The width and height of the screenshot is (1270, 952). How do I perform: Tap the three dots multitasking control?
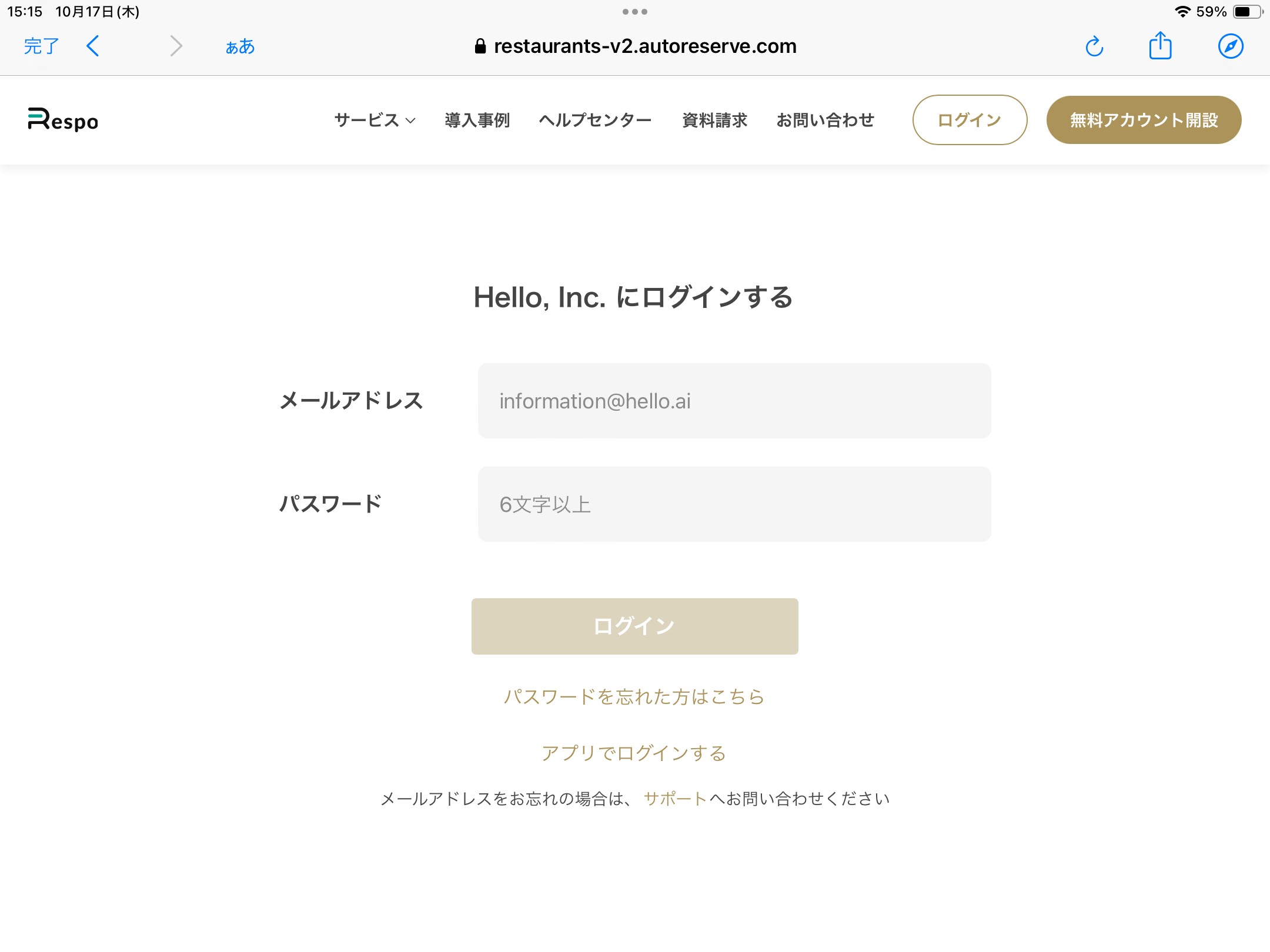[x=635, y=12]
